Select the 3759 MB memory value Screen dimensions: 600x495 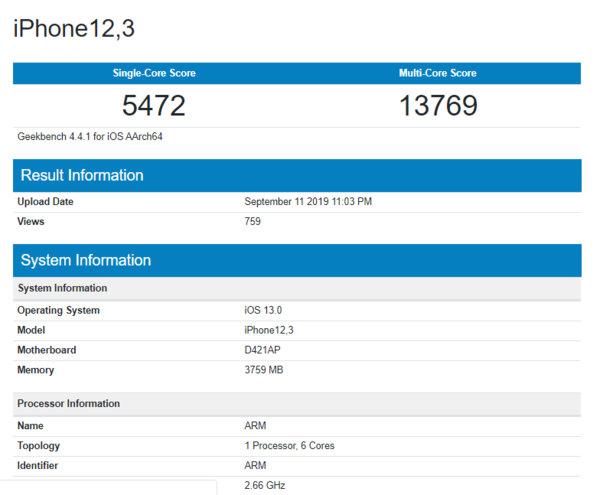tap(264, 370)
